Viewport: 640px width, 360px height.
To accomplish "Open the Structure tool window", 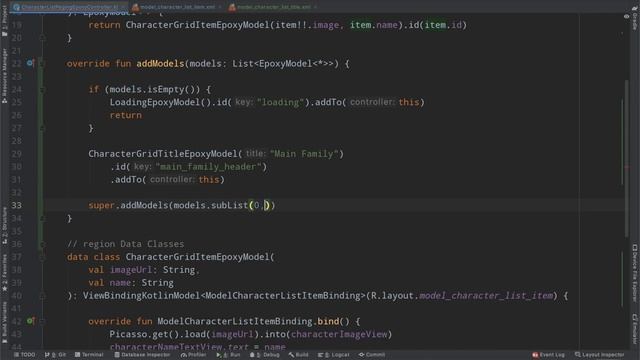I will point(4,226).
